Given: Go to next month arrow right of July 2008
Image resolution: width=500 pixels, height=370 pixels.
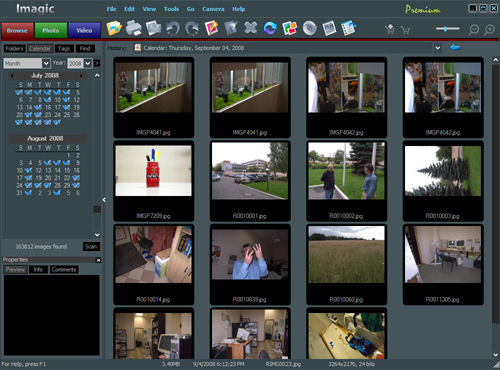Looking at the screenshot, I should 81,76.
